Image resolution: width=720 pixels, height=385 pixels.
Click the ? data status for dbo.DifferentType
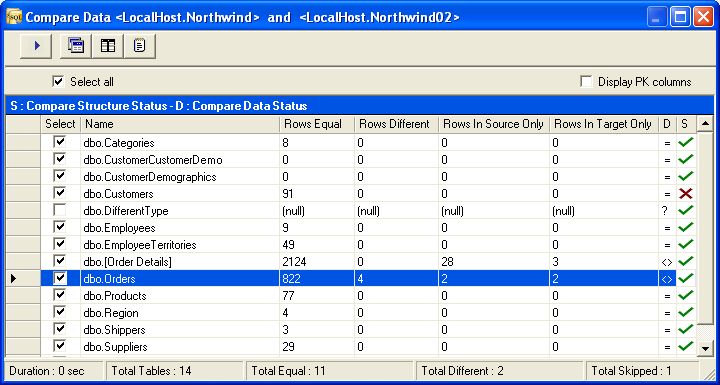click(664, 211)
